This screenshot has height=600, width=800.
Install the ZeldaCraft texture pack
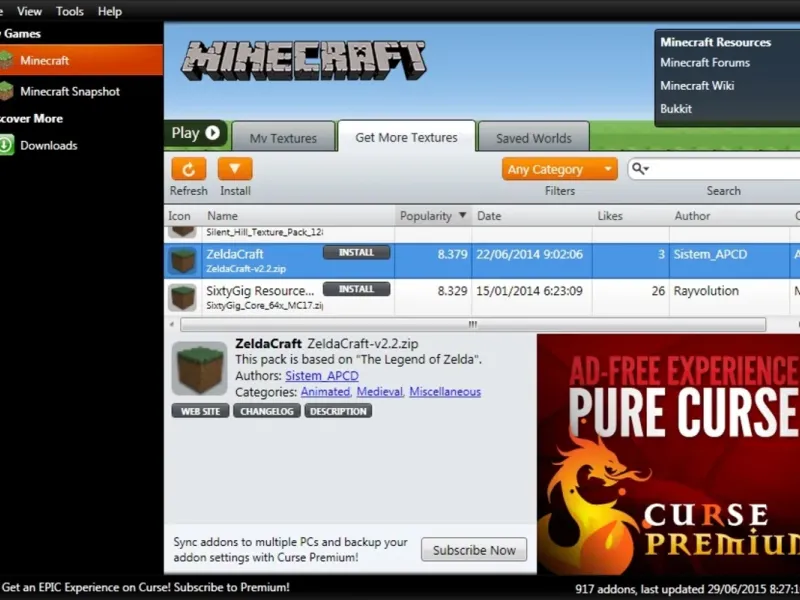[357, 253]
